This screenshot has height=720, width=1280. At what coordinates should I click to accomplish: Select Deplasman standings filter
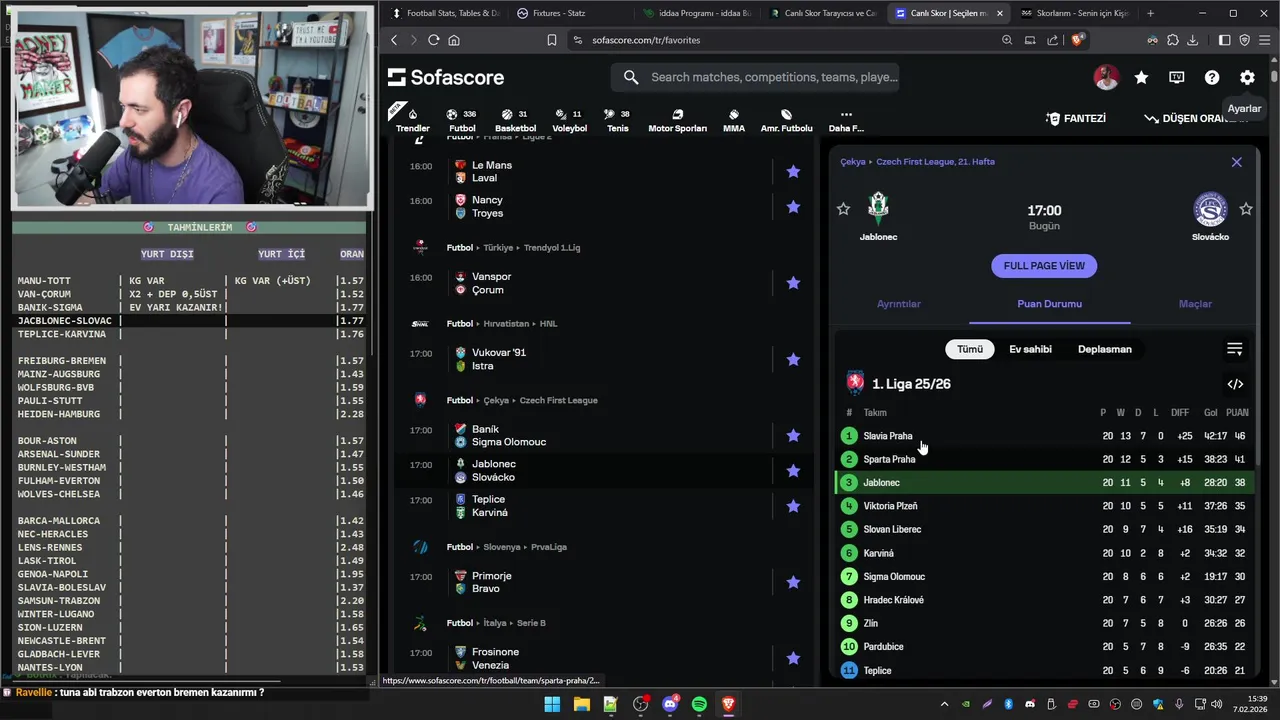1105,349
